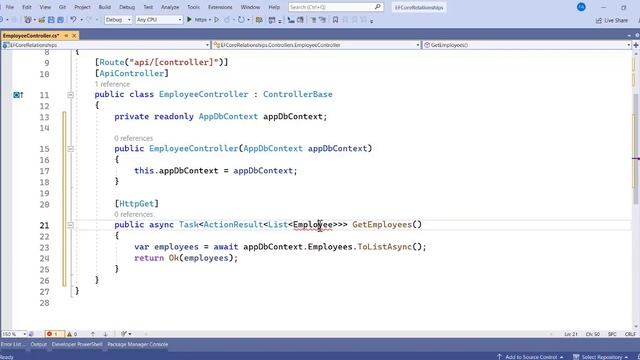The width and height of the screenshot is (640, 360).
Task: Click ToListAsync in line 23
Action: click(x=384, y=247)
